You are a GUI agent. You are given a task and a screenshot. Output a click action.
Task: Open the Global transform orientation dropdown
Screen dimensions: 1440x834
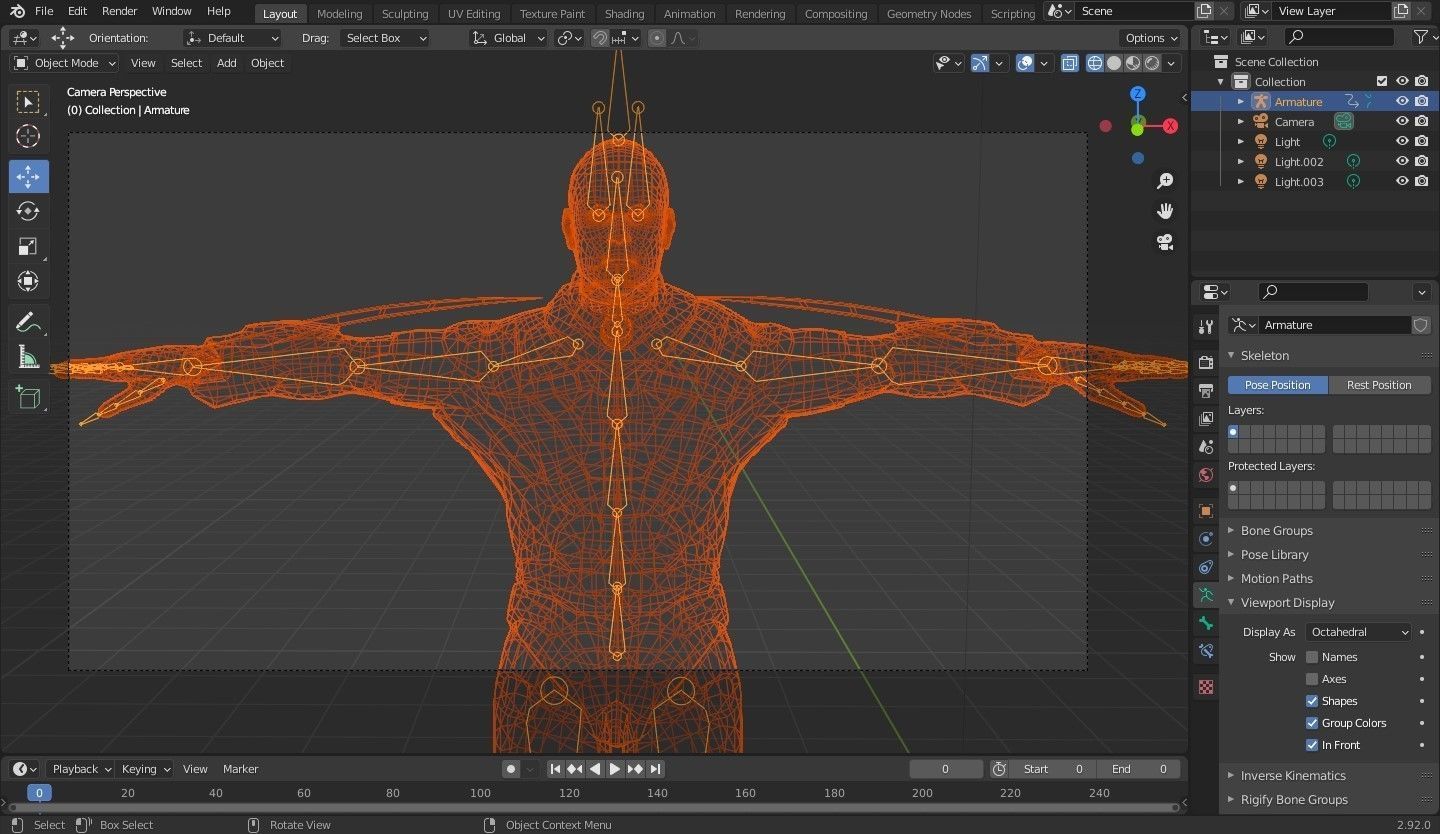click(x=508, y=38)
